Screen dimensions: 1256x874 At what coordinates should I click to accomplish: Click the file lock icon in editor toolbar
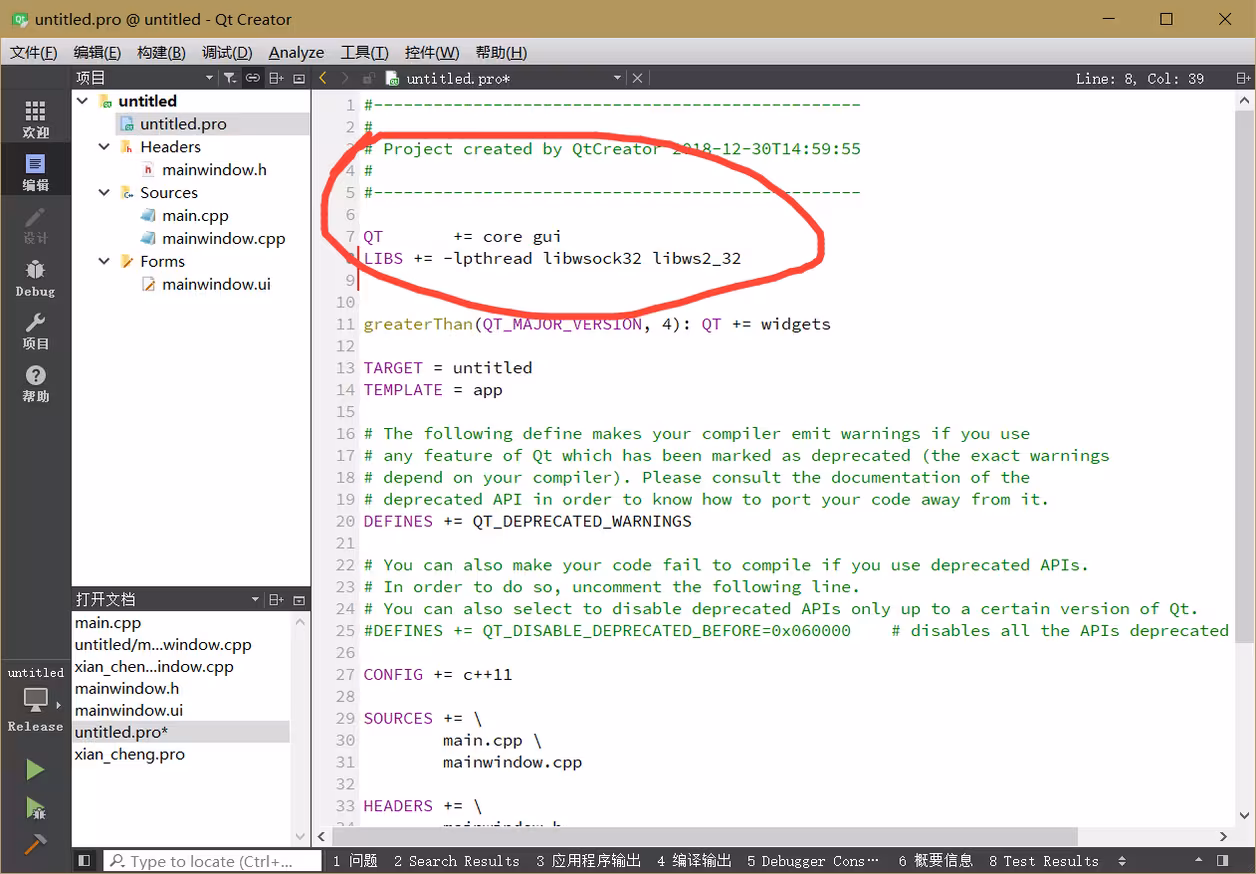[368, 78]
